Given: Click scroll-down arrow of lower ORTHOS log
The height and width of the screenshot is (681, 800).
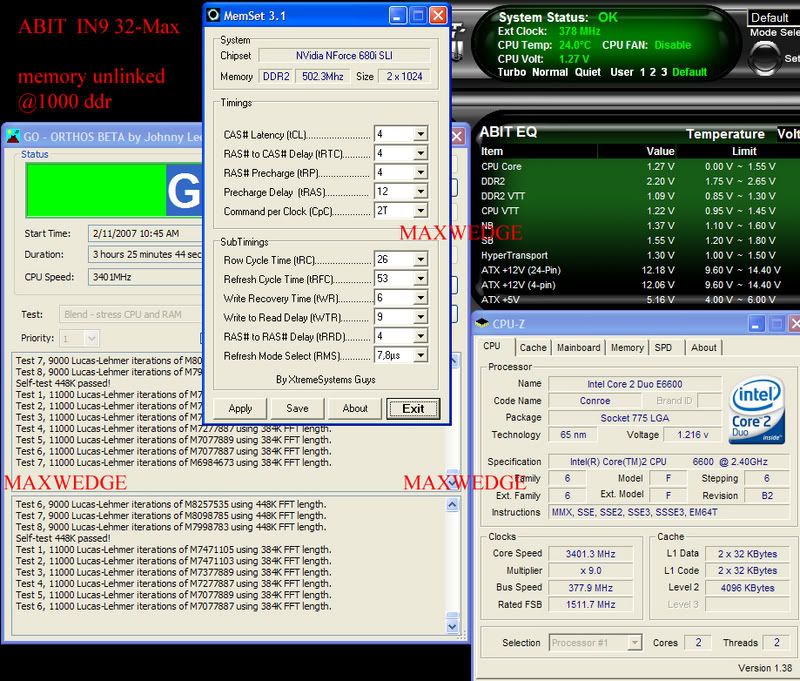Looking at the screenshot, I should coord(453,626).
